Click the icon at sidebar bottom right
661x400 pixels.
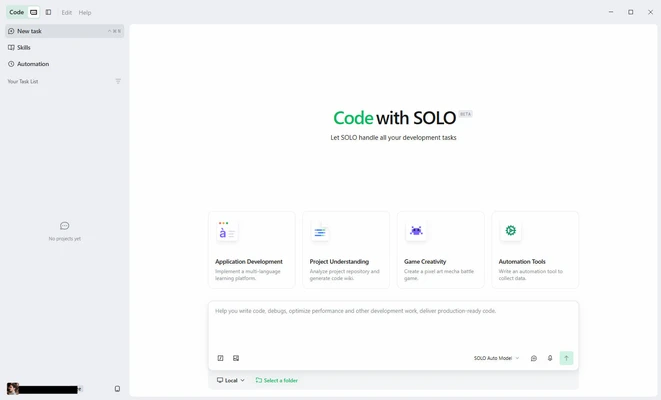click(x=117, y=389)
